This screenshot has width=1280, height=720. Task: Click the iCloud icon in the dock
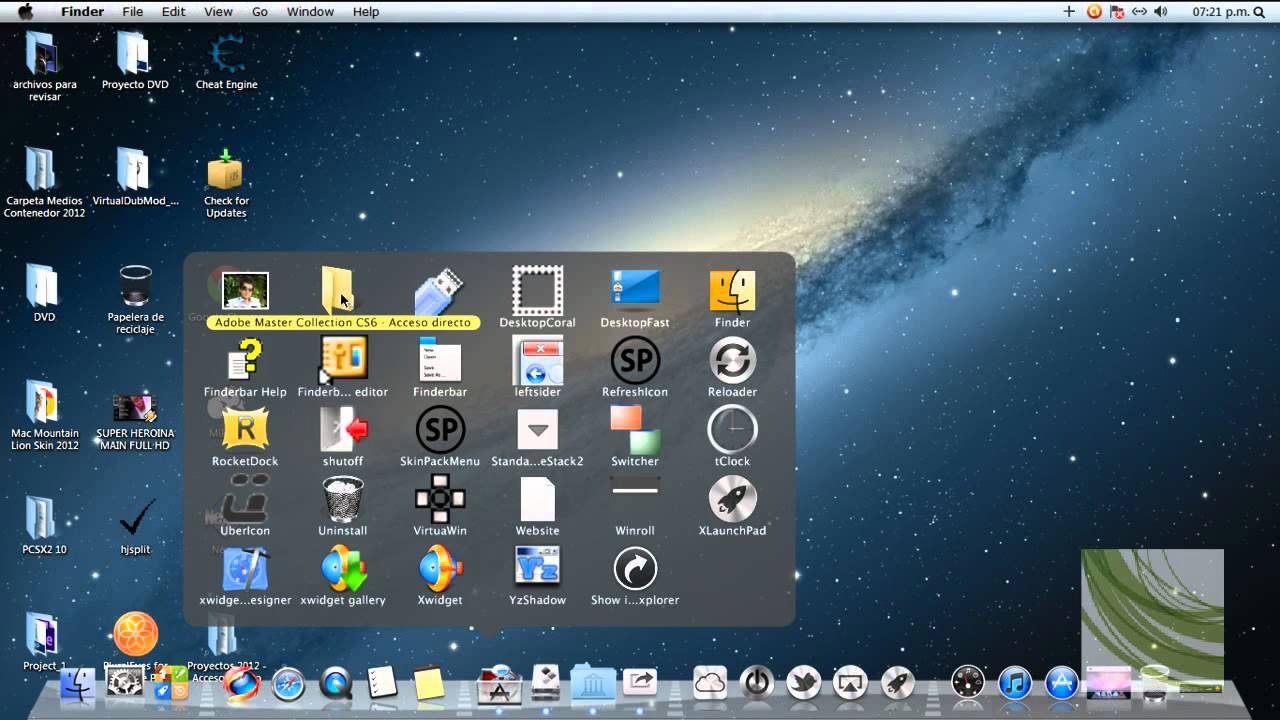710,682
